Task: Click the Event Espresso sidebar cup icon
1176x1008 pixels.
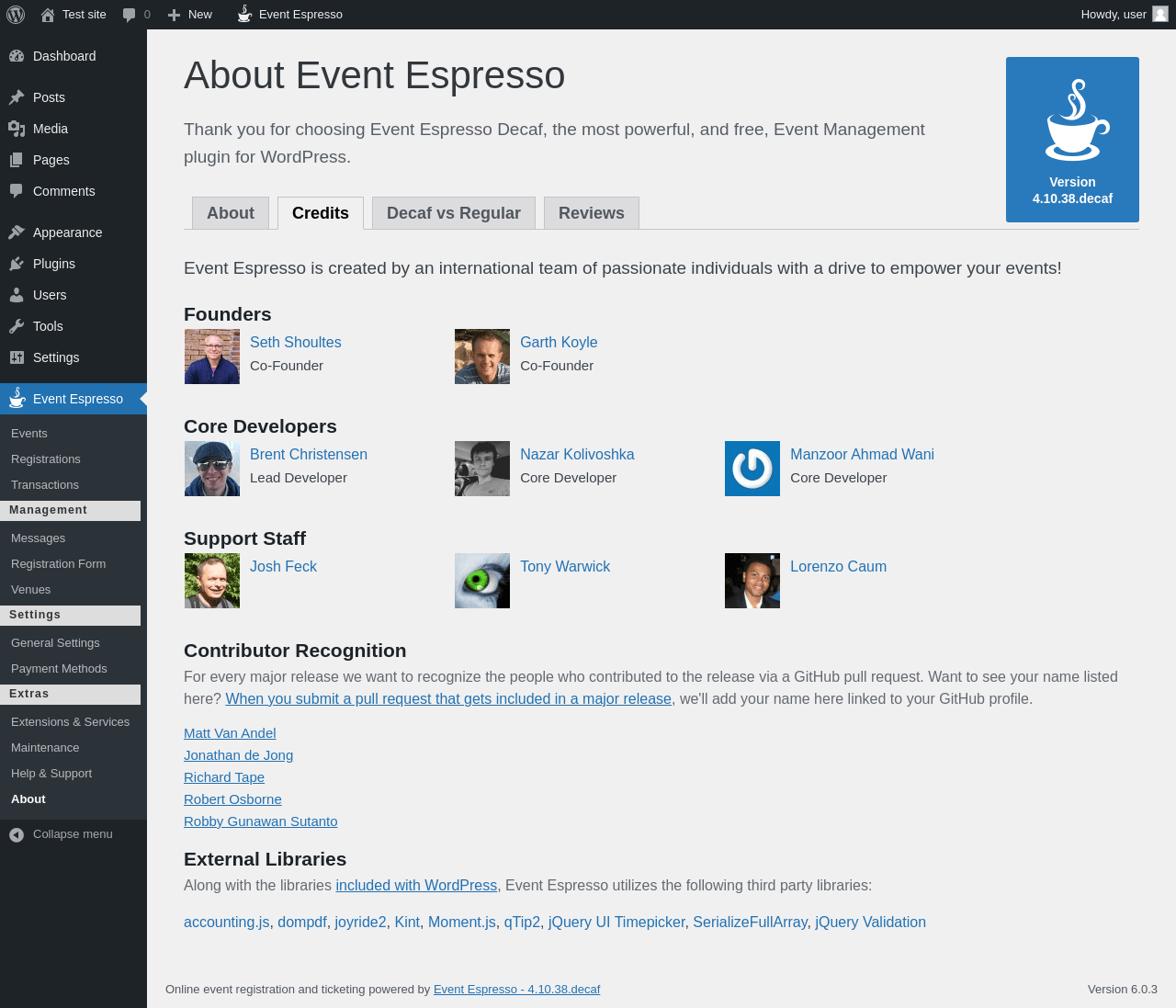Action: coord(17,398)
